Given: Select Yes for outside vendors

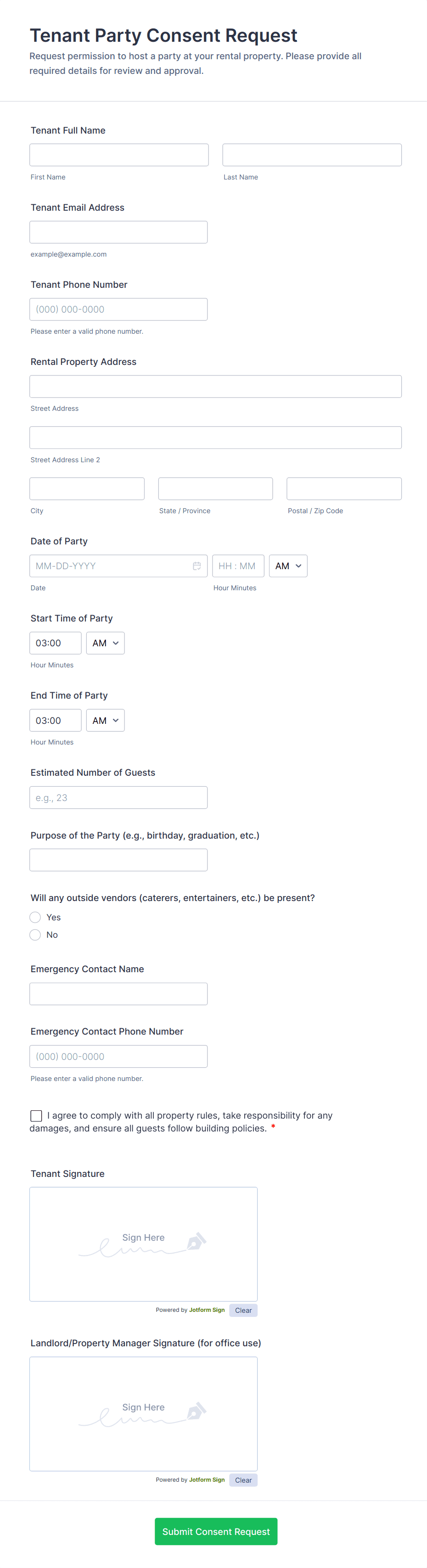Looking at the screenshot, I should click(35, 917).
